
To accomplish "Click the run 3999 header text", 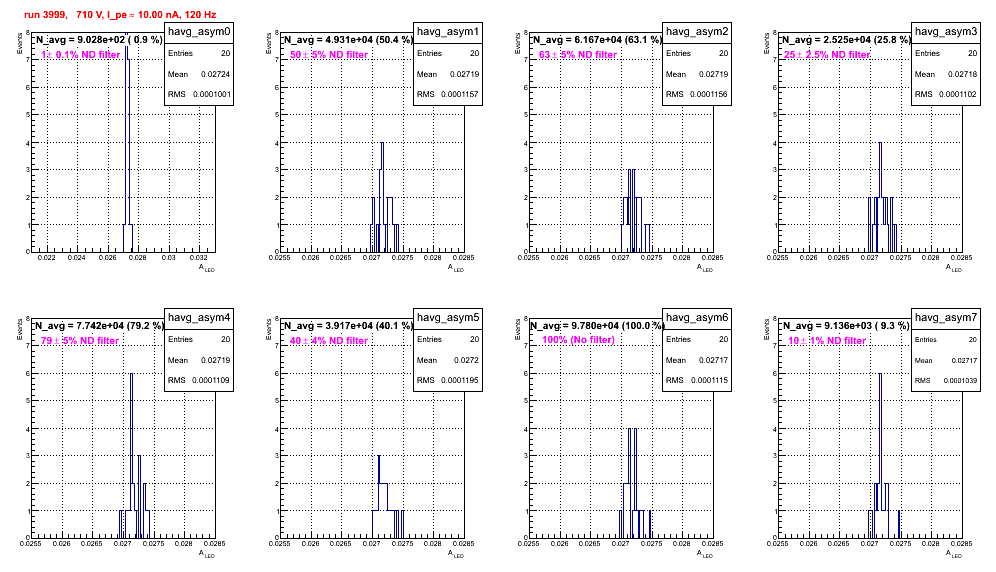I will pos(121,14).
